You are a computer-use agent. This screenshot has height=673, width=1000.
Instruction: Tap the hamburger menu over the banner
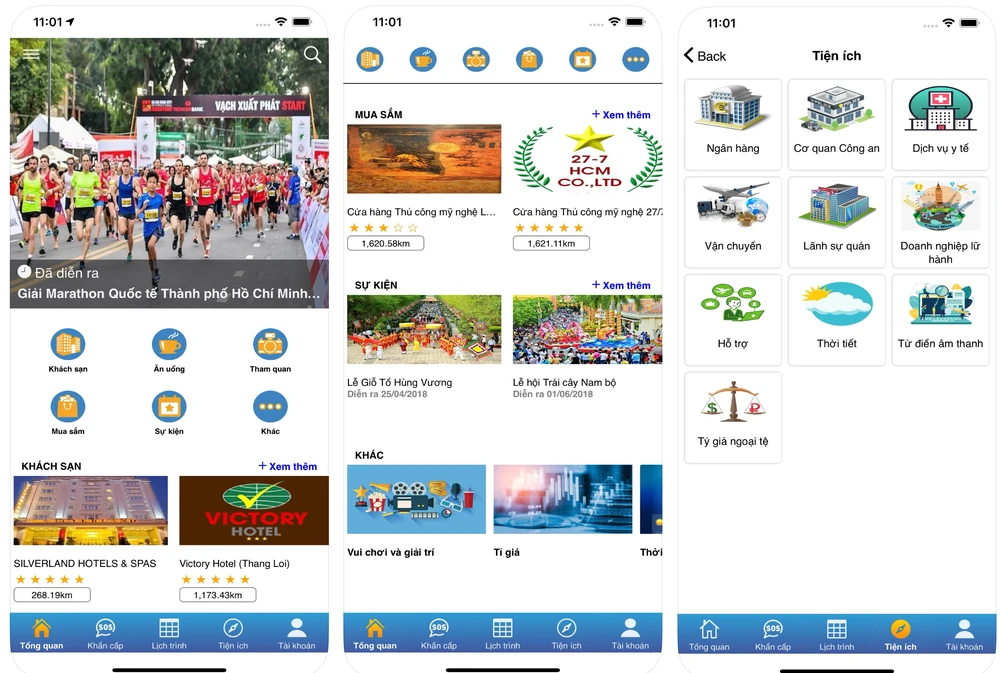[33, 55]
